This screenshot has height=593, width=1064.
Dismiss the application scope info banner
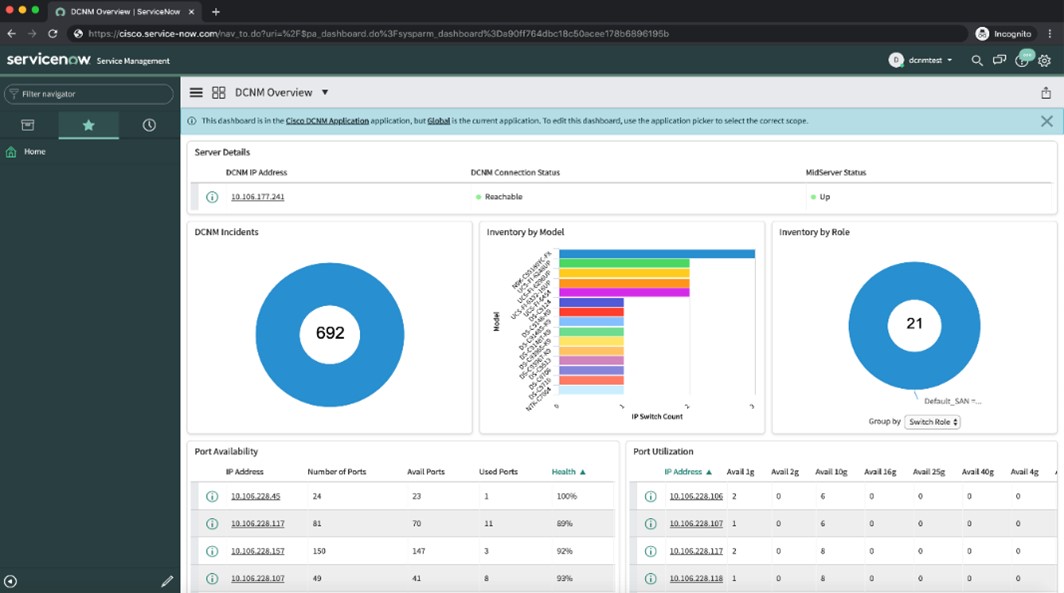(x=1046, y=121)
